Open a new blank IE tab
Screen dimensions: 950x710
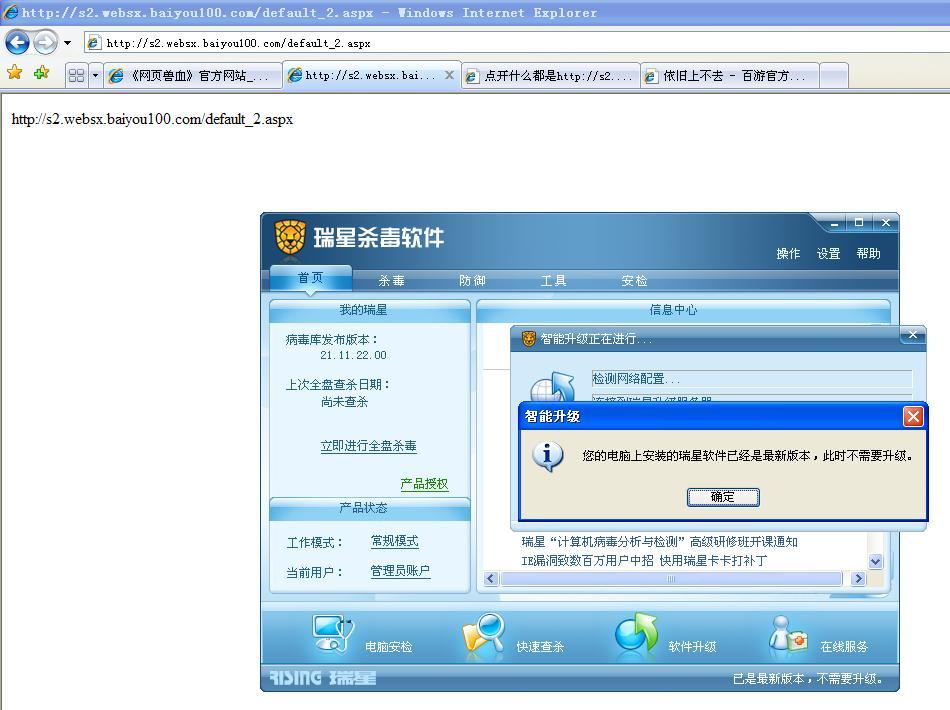click(x=834, y=76)
